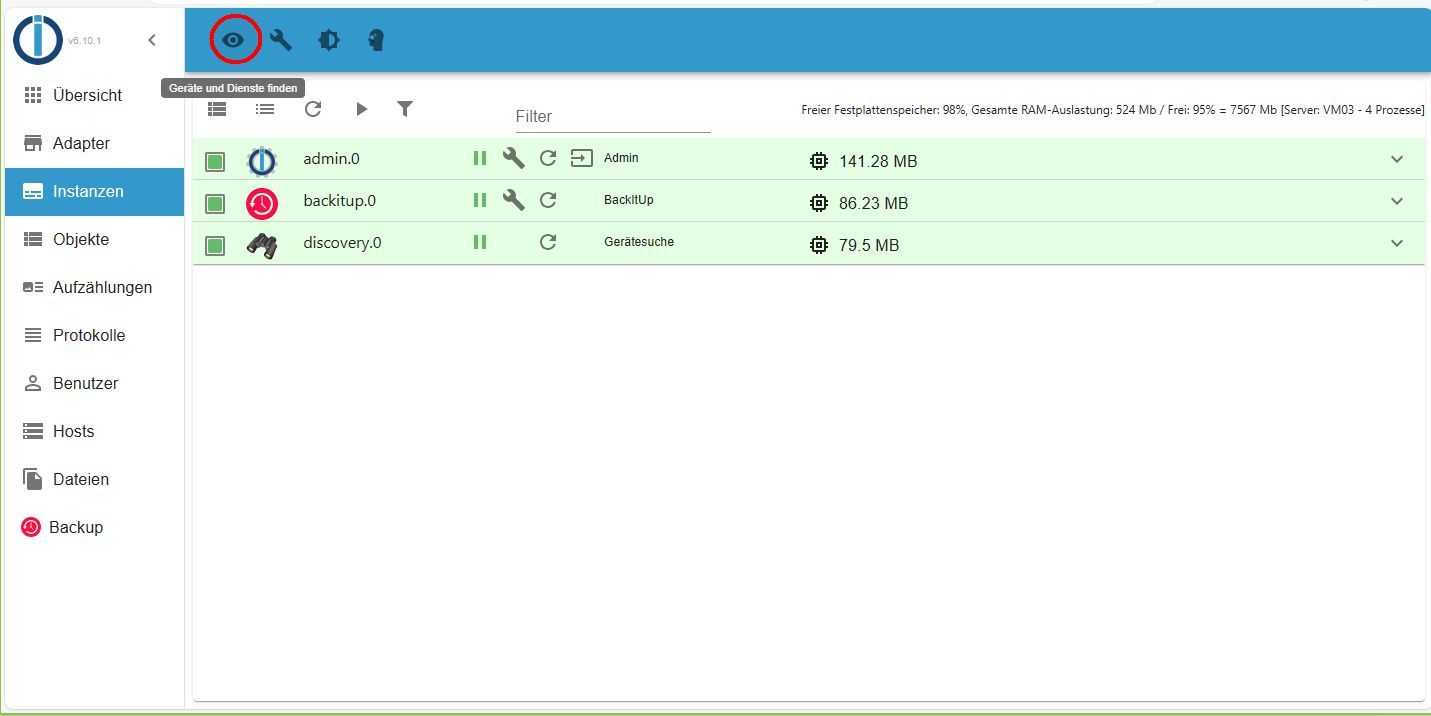Image resolution: width=1431 pixels, height=716 pixels.
Task: Click the 79.5 MB memory value
Action: click(869, 245)
